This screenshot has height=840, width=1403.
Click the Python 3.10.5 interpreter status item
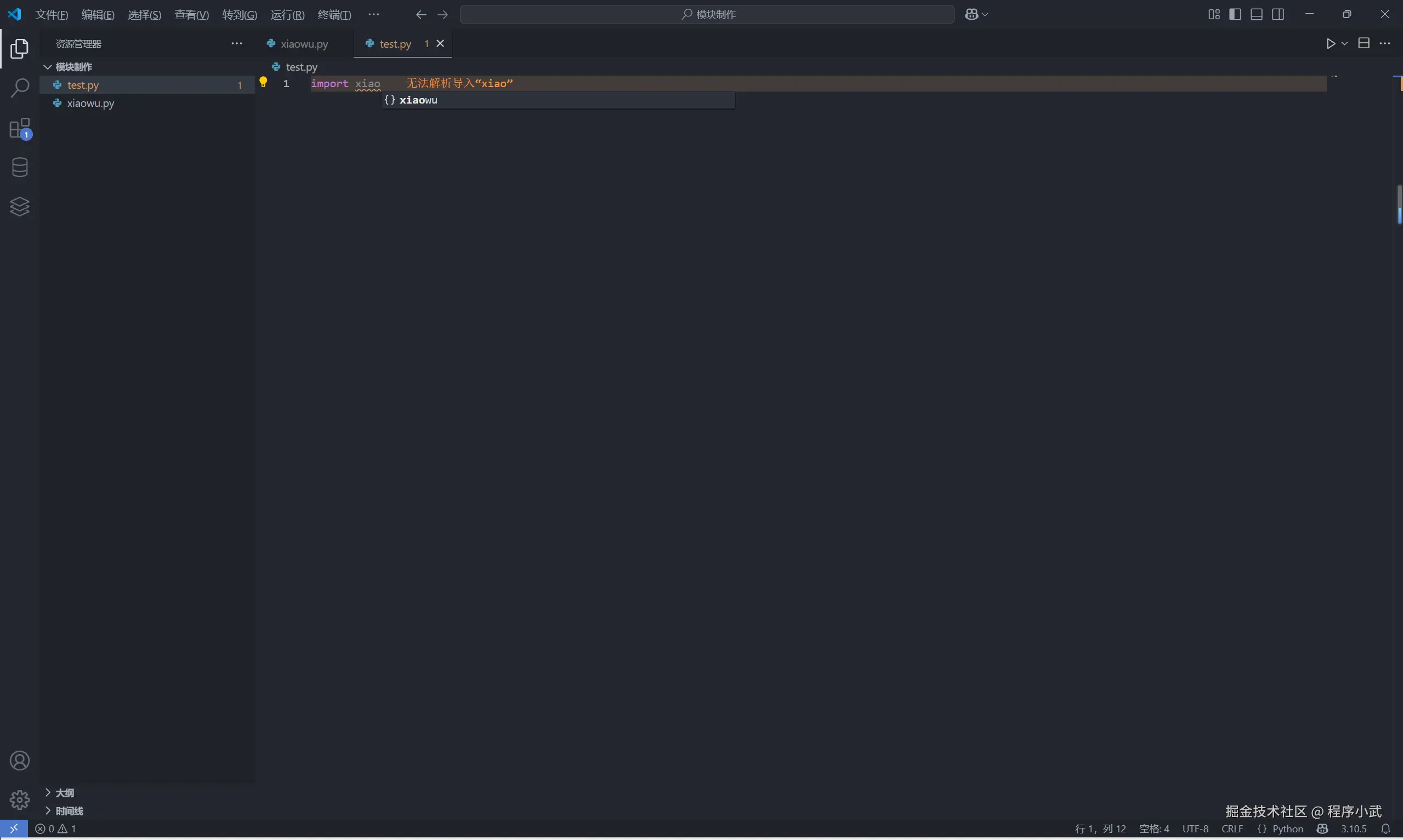click(x=1353, y=828)
